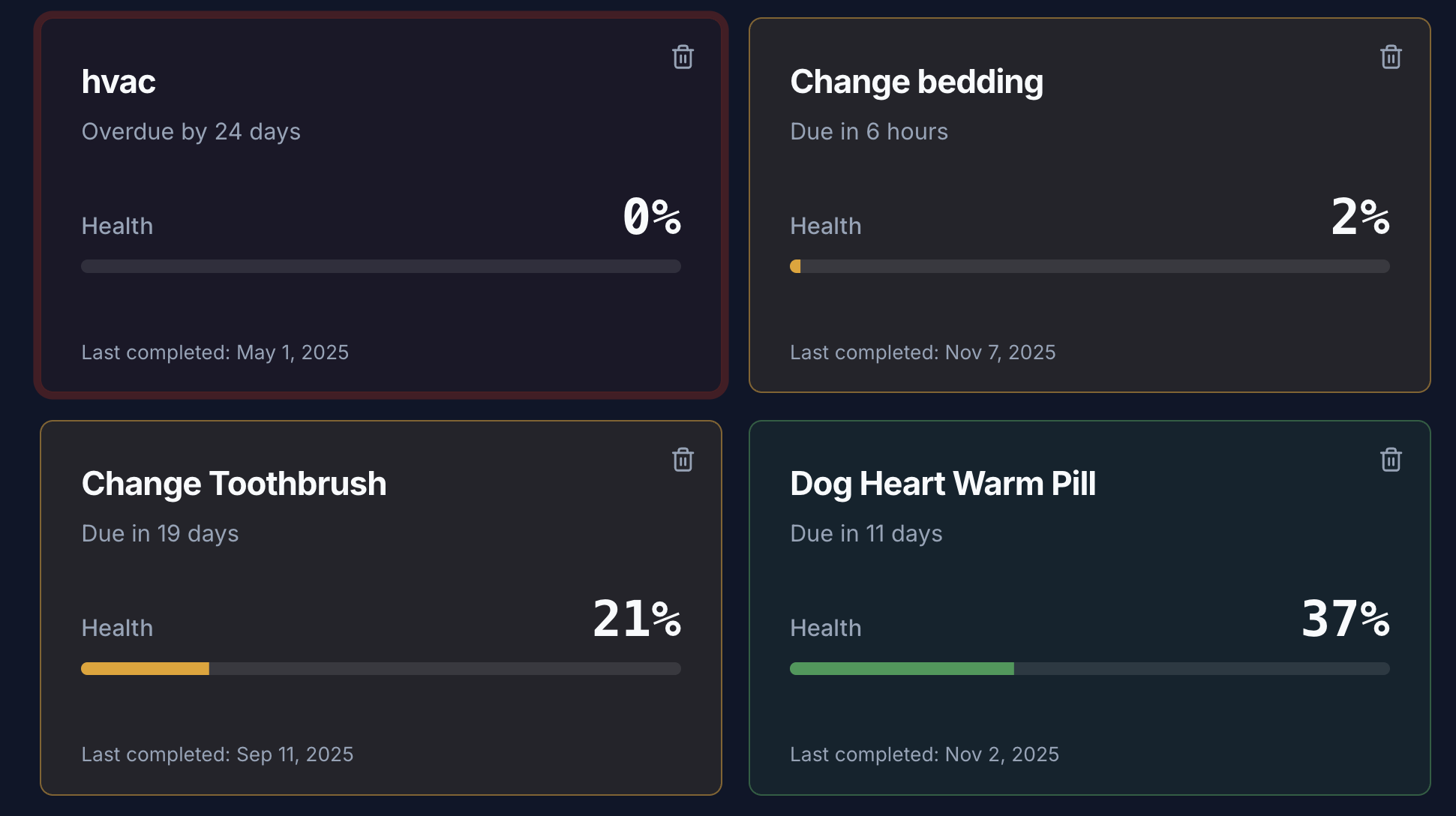The width and height of the screenshot is (1456, 816).
Task: Click the Overdue by 24 days text
Action: click(x=191, y=131)
